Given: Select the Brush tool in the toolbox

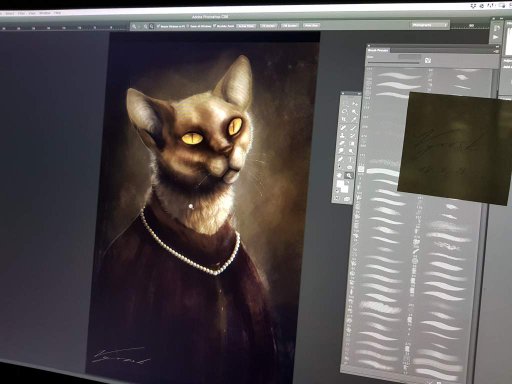Looking at the screenshot, I should tap(354, 128).
